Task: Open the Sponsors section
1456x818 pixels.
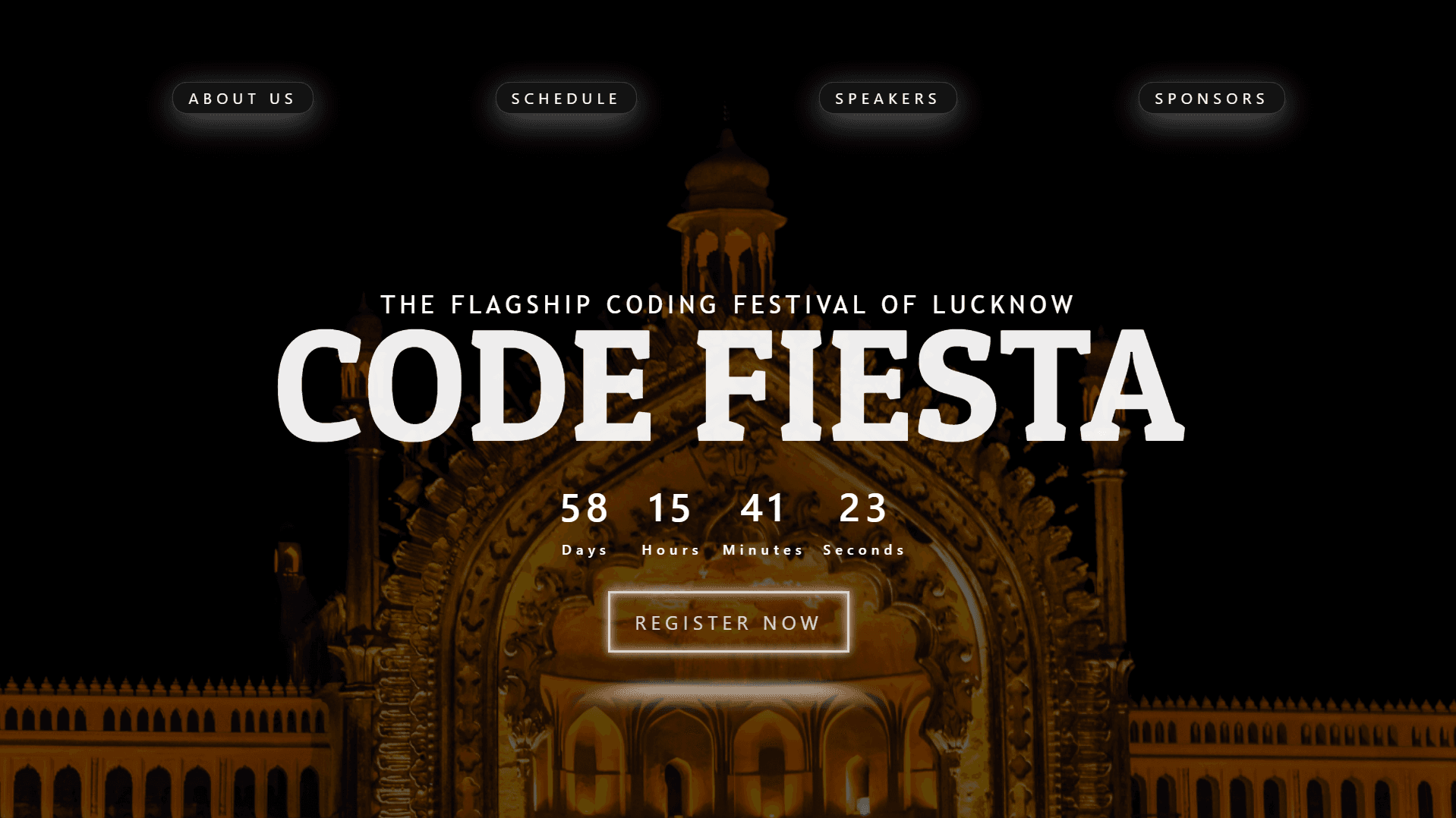Action: (1211, 99)
